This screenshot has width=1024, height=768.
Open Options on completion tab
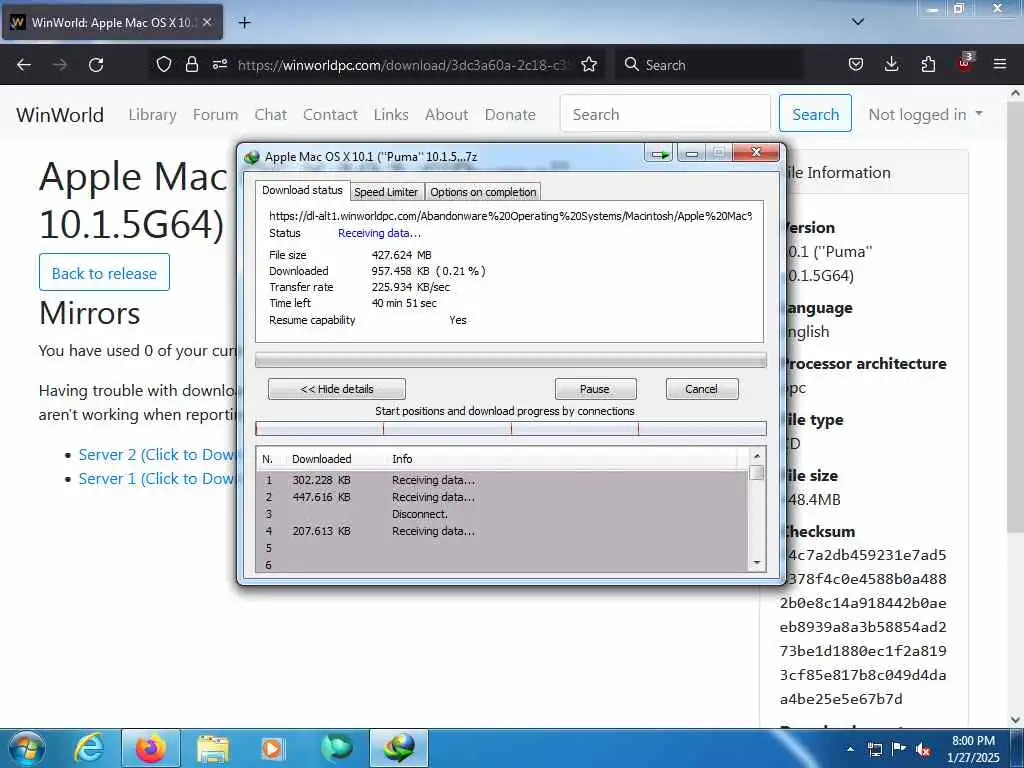point(483,192)
